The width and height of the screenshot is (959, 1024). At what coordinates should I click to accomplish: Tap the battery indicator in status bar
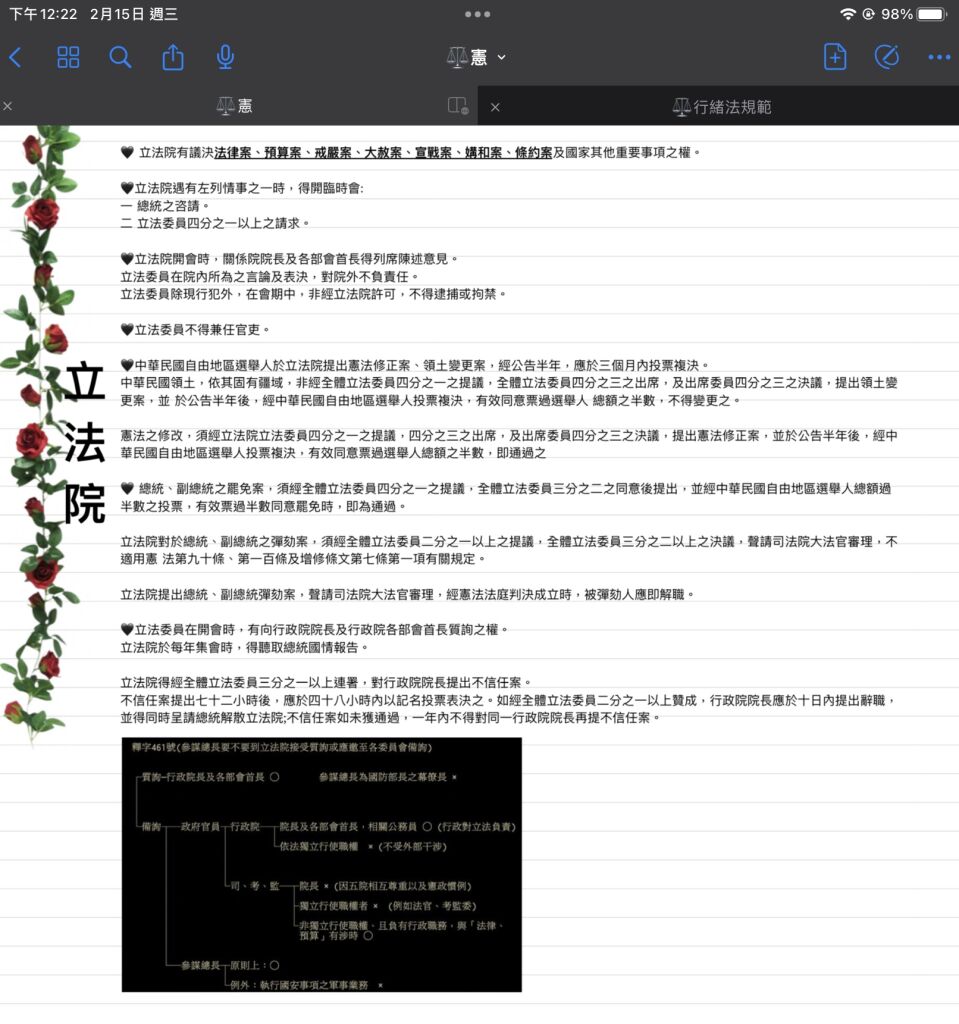(x=931, y=14)
